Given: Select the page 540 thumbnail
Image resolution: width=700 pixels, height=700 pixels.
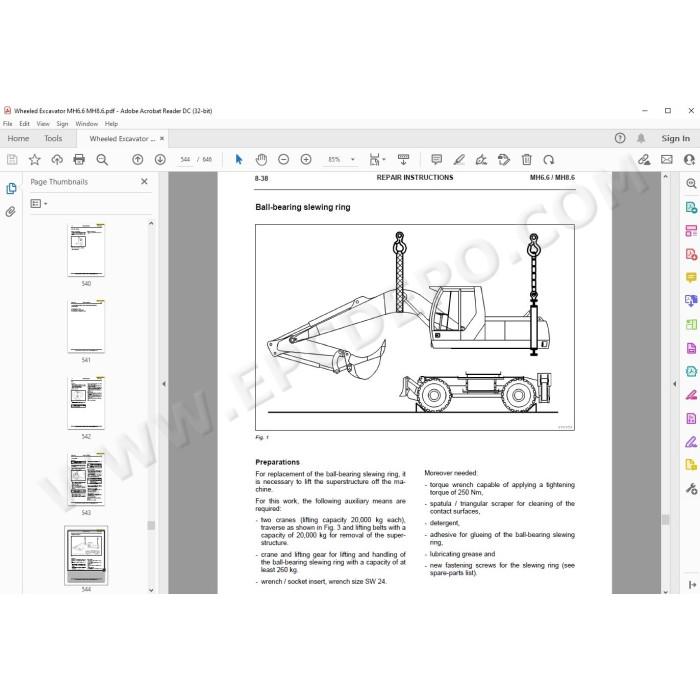Looking at the screenshot, I should pyautogui.click(x=86, y=250).
